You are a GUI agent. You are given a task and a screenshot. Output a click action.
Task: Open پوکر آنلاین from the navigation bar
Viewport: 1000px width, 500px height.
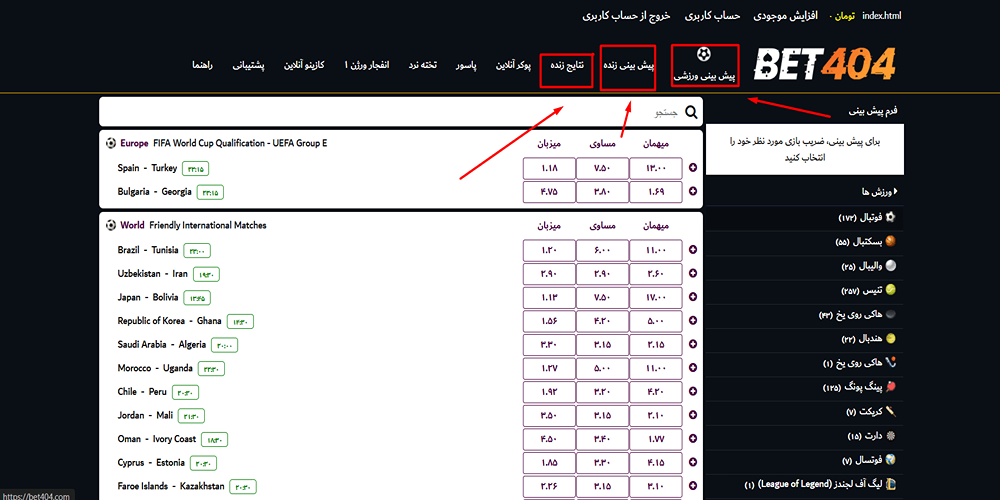tap(511, 65)
